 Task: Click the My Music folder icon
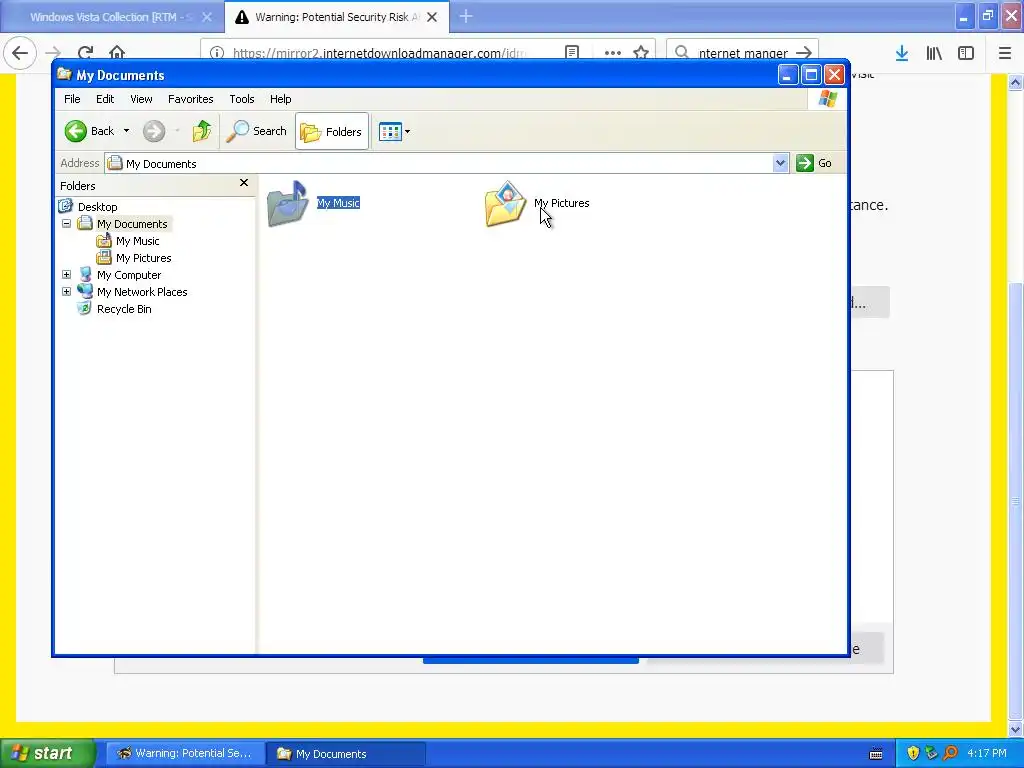287,204
